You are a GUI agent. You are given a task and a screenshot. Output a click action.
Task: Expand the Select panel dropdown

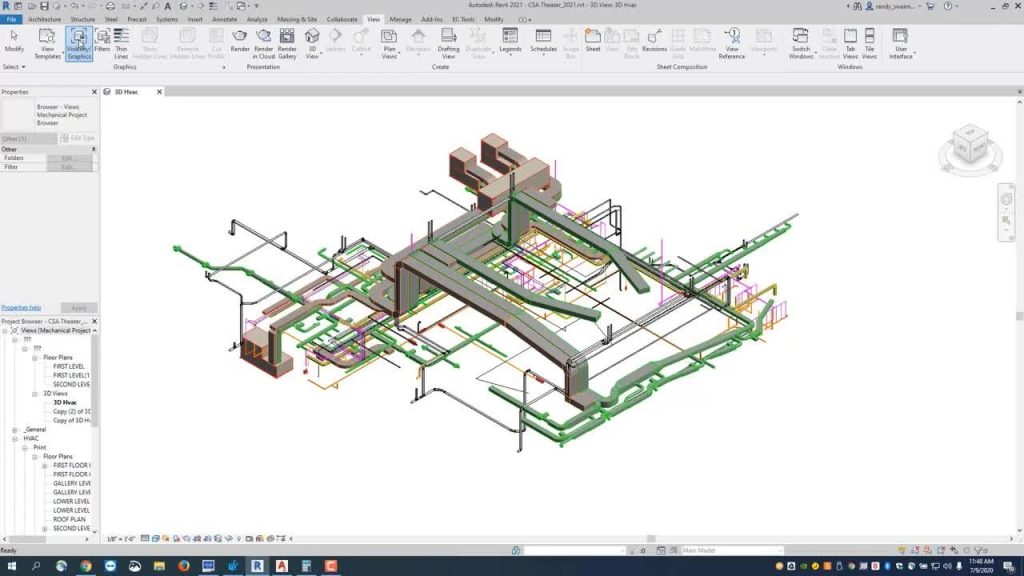[14, 67]
